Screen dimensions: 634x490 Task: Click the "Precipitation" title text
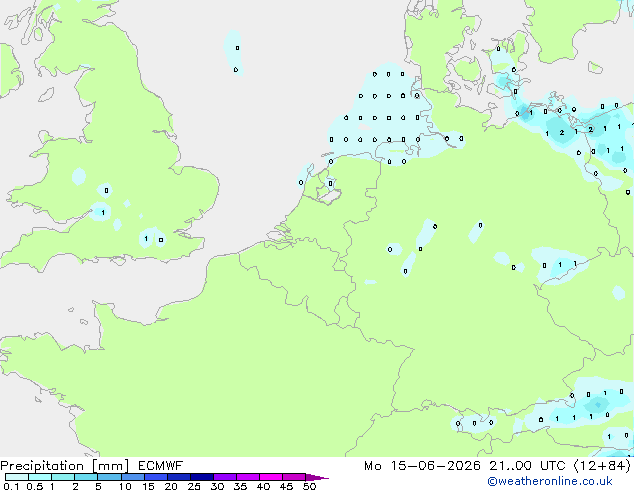click(x=42, y=466)
